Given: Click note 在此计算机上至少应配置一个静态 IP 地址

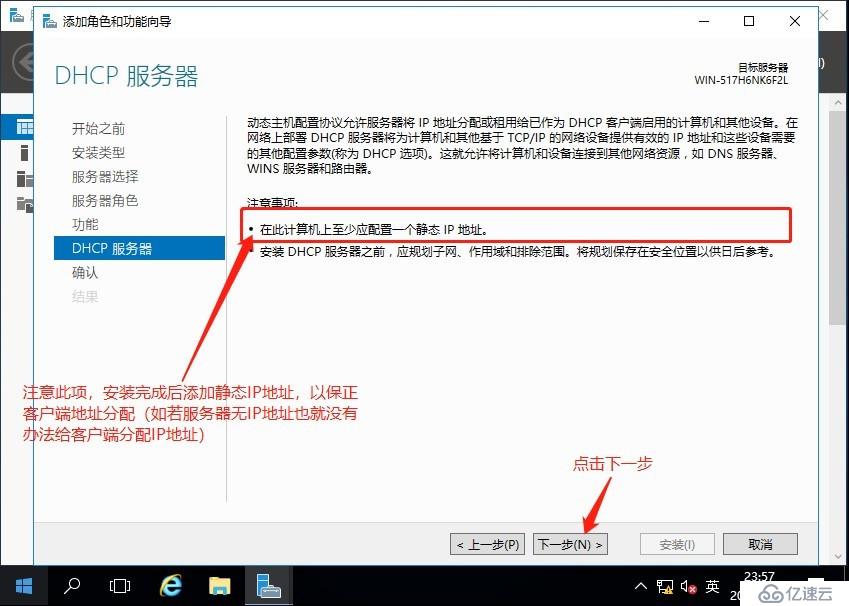Looking at the screenshot, I should 374,230.
